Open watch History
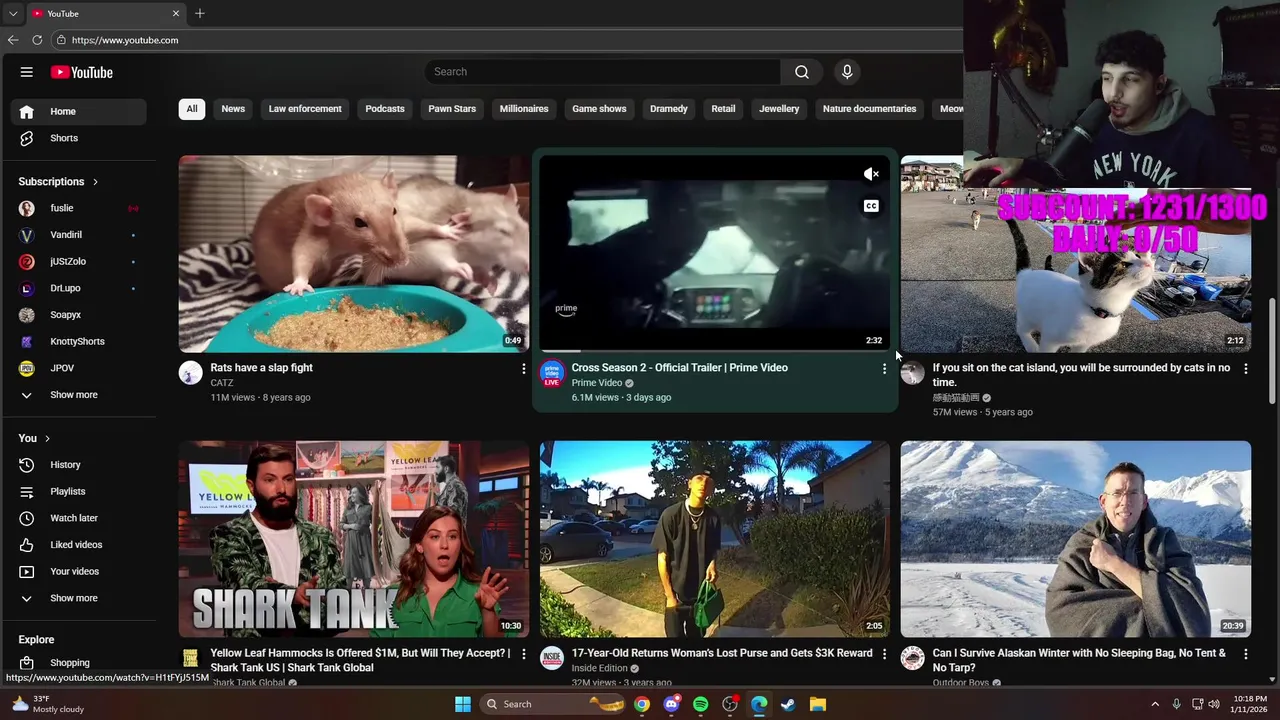The width and height of the screenshot is (1280, 720). coord(78,465)
